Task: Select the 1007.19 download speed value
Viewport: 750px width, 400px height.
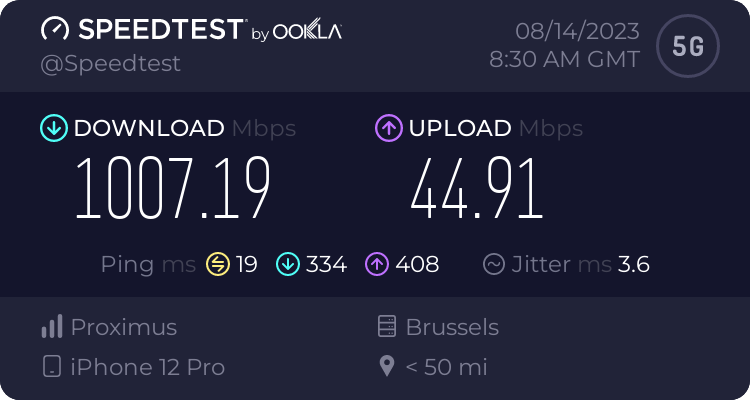Action: [173, 189]
